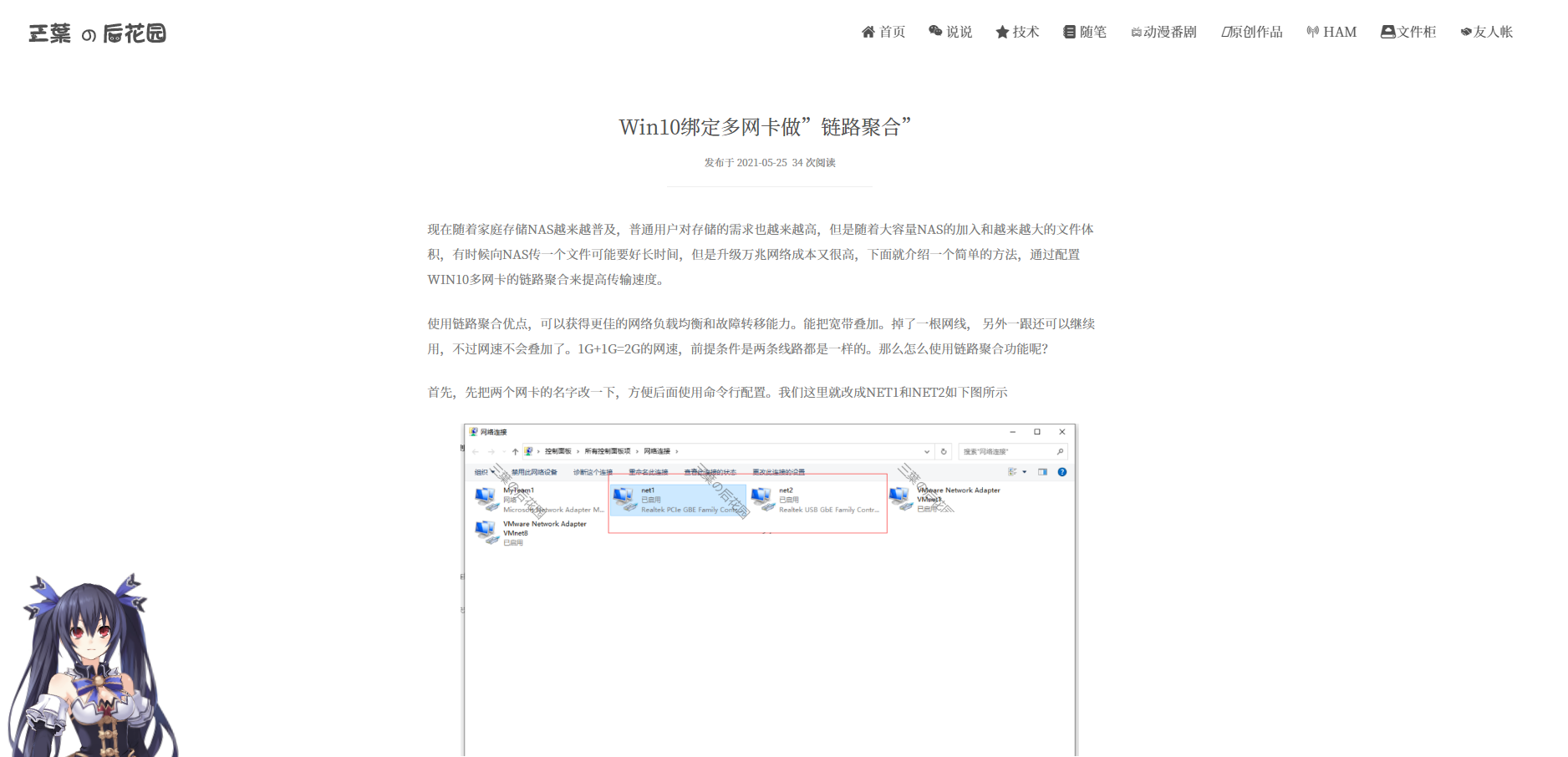
Task: Open the 随笔 notebook icon
Action: pyautogui.click(x=1068, y=32)
